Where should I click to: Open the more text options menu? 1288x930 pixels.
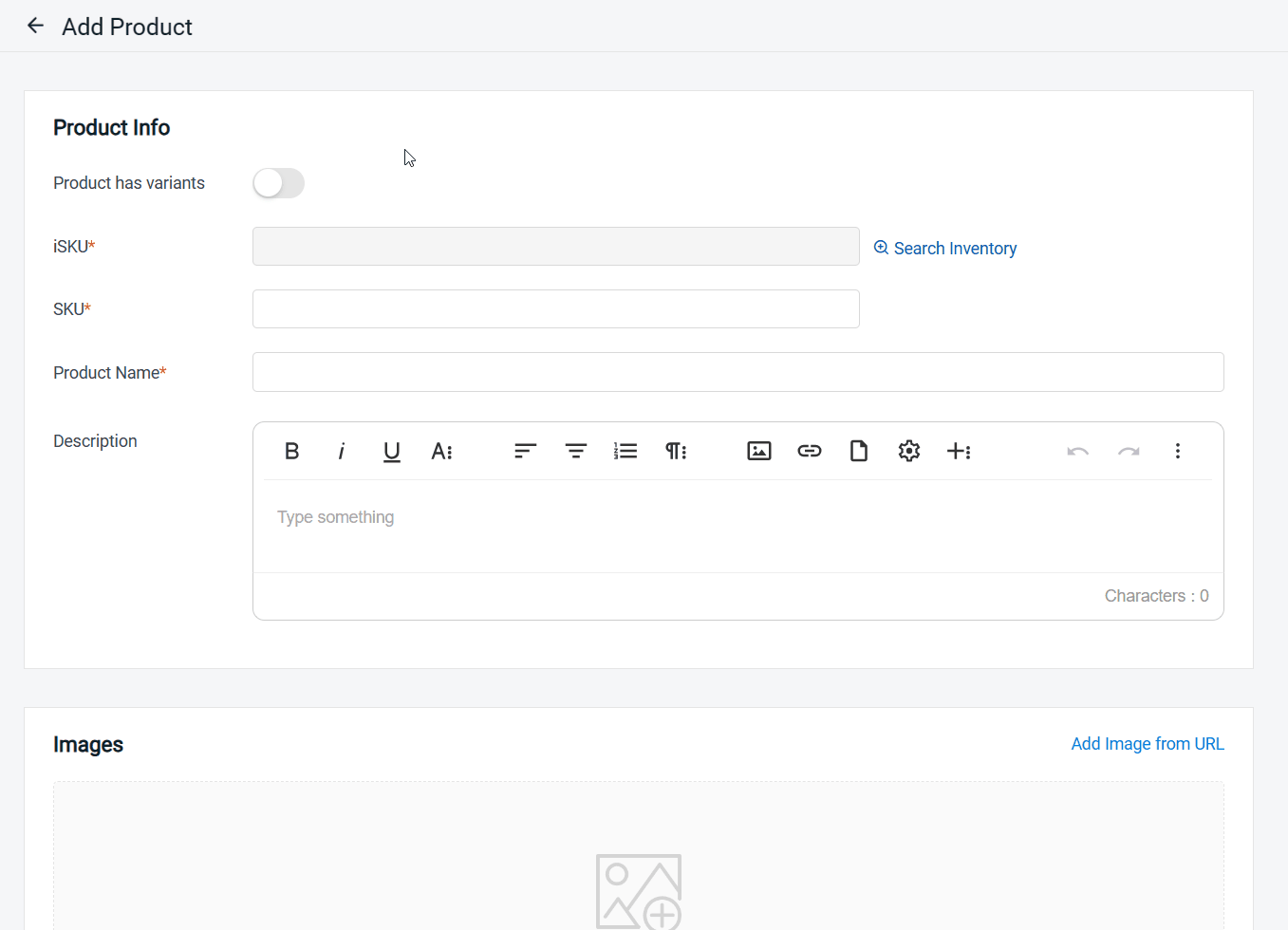441,451
